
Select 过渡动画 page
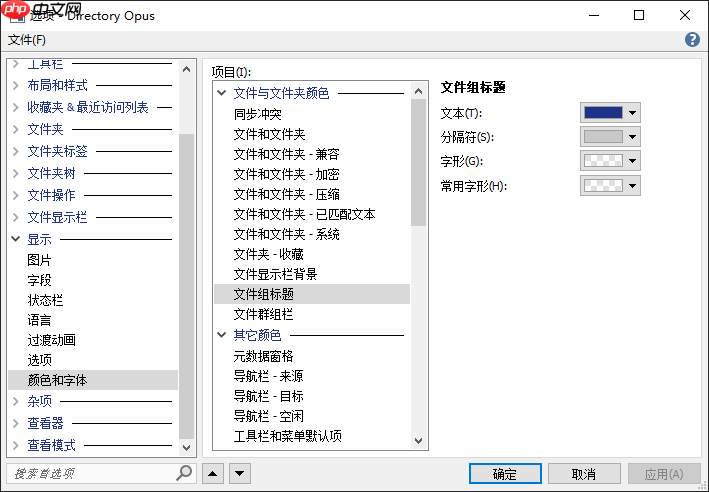pos(52,340)
